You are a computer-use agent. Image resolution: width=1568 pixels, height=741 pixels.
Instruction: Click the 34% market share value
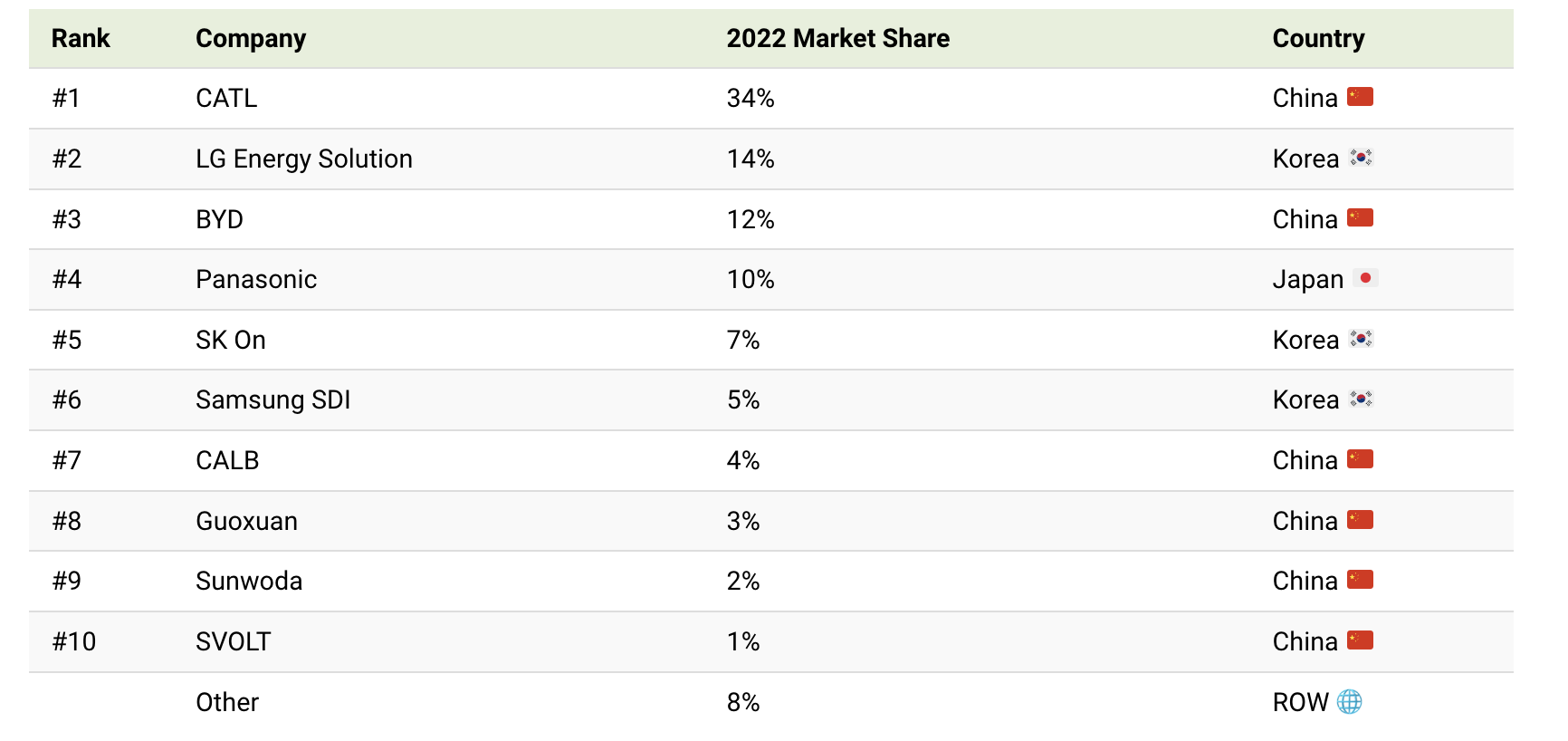pos(750,98)
